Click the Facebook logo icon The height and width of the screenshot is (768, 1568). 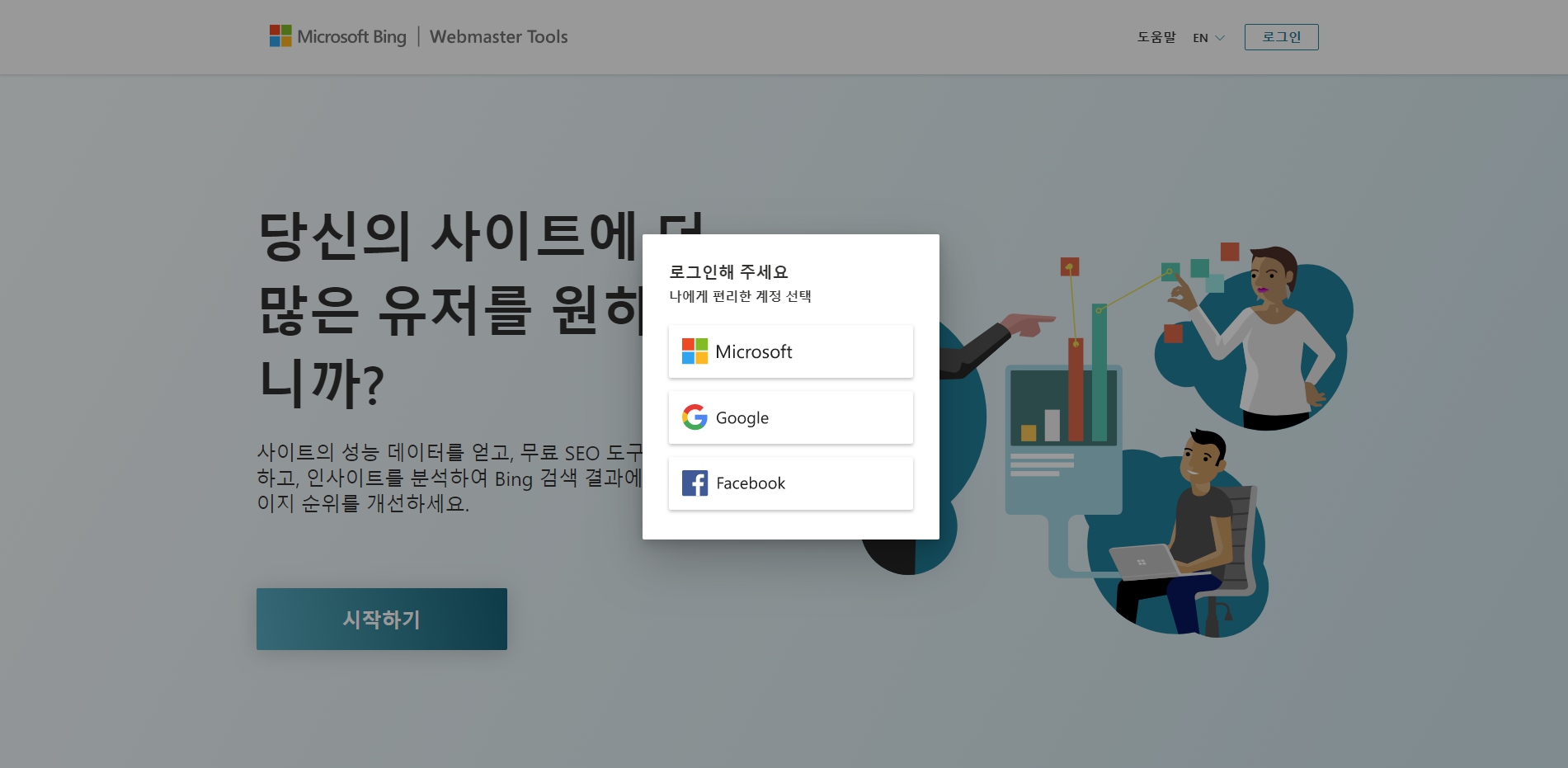695,483
